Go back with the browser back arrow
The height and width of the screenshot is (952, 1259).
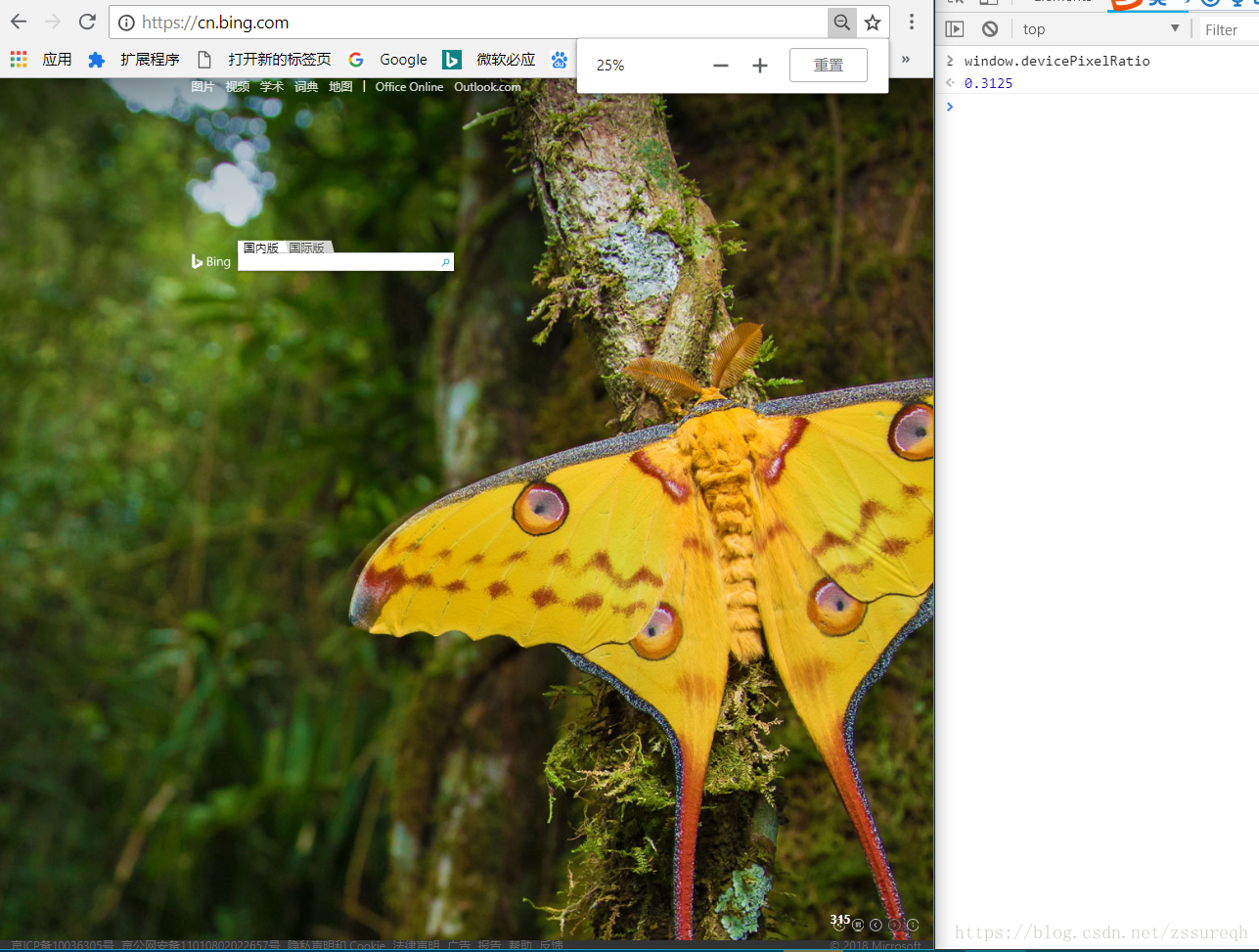click(19, 22)
